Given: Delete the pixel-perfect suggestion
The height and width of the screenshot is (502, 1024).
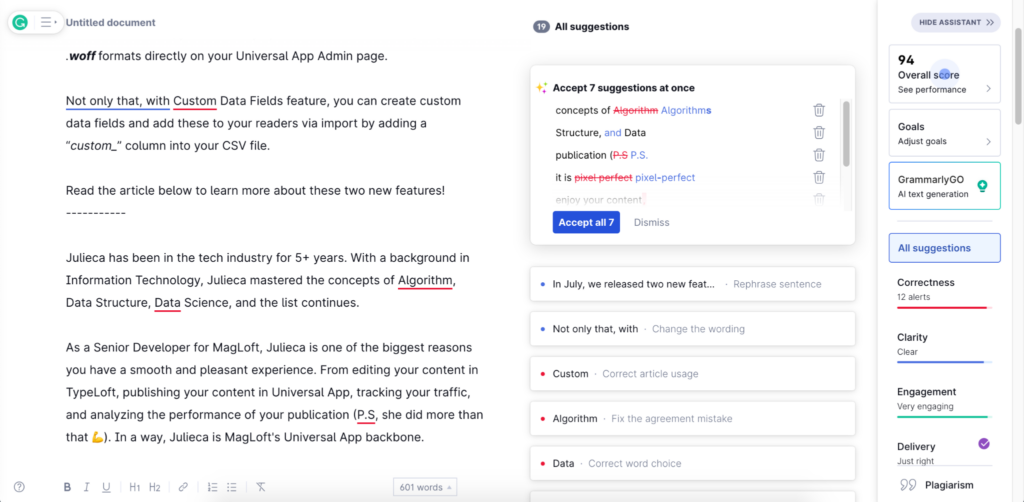Looking at the screenshot, I should [819, 177].
